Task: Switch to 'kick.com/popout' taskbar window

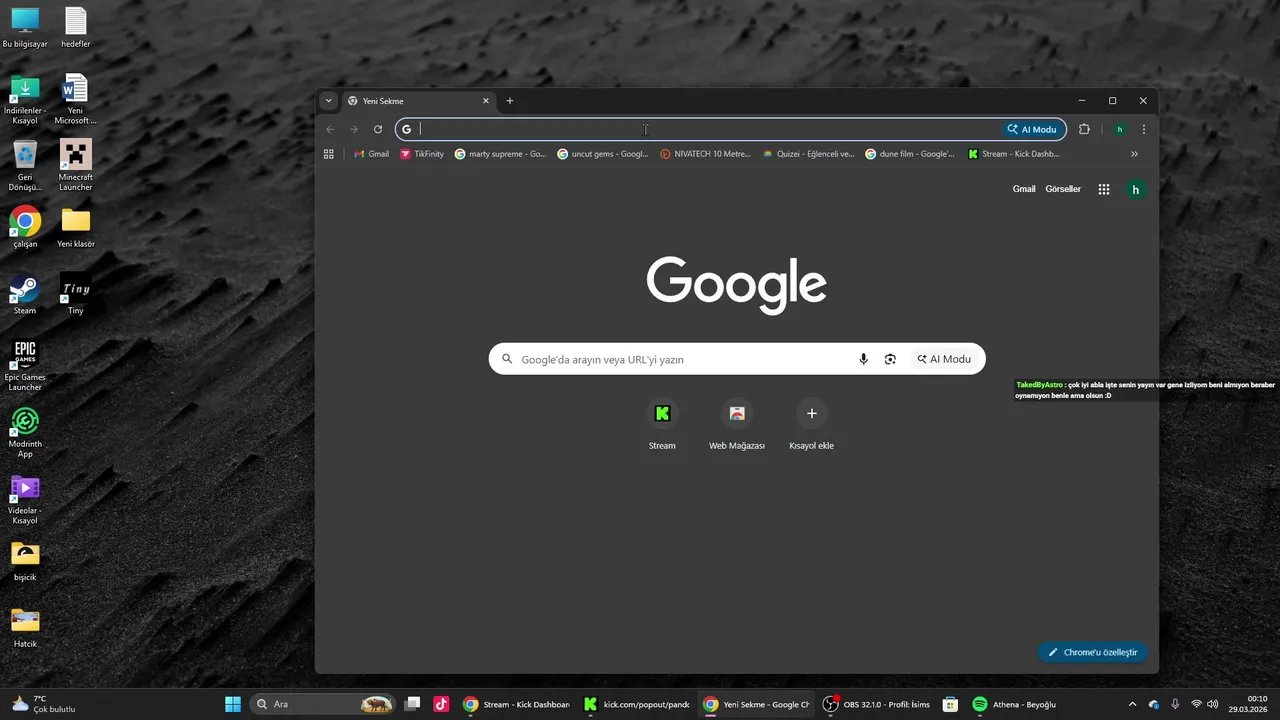Action: coord(637,704)
